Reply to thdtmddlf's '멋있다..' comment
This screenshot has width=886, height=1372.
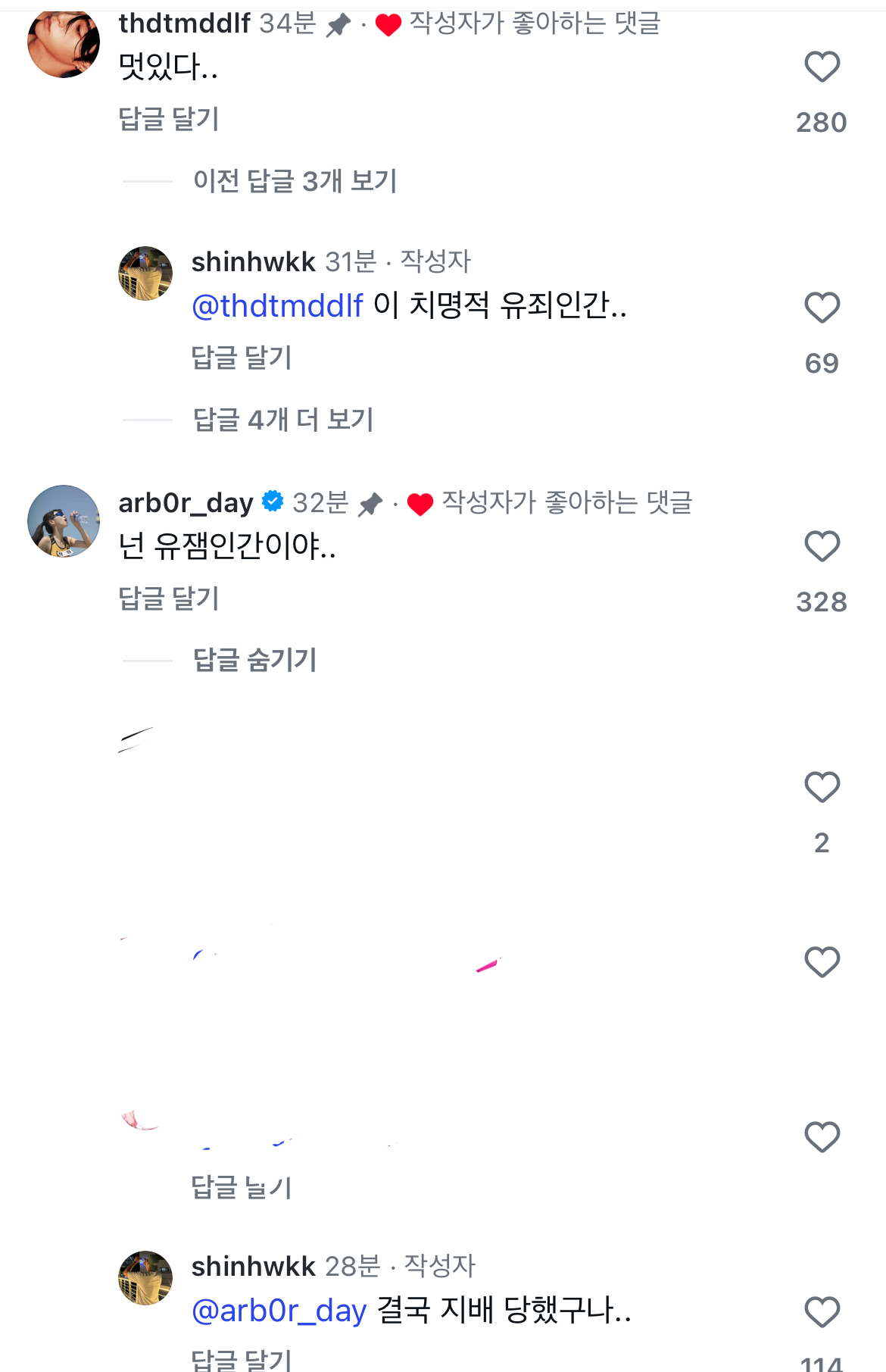click(169, 119)
